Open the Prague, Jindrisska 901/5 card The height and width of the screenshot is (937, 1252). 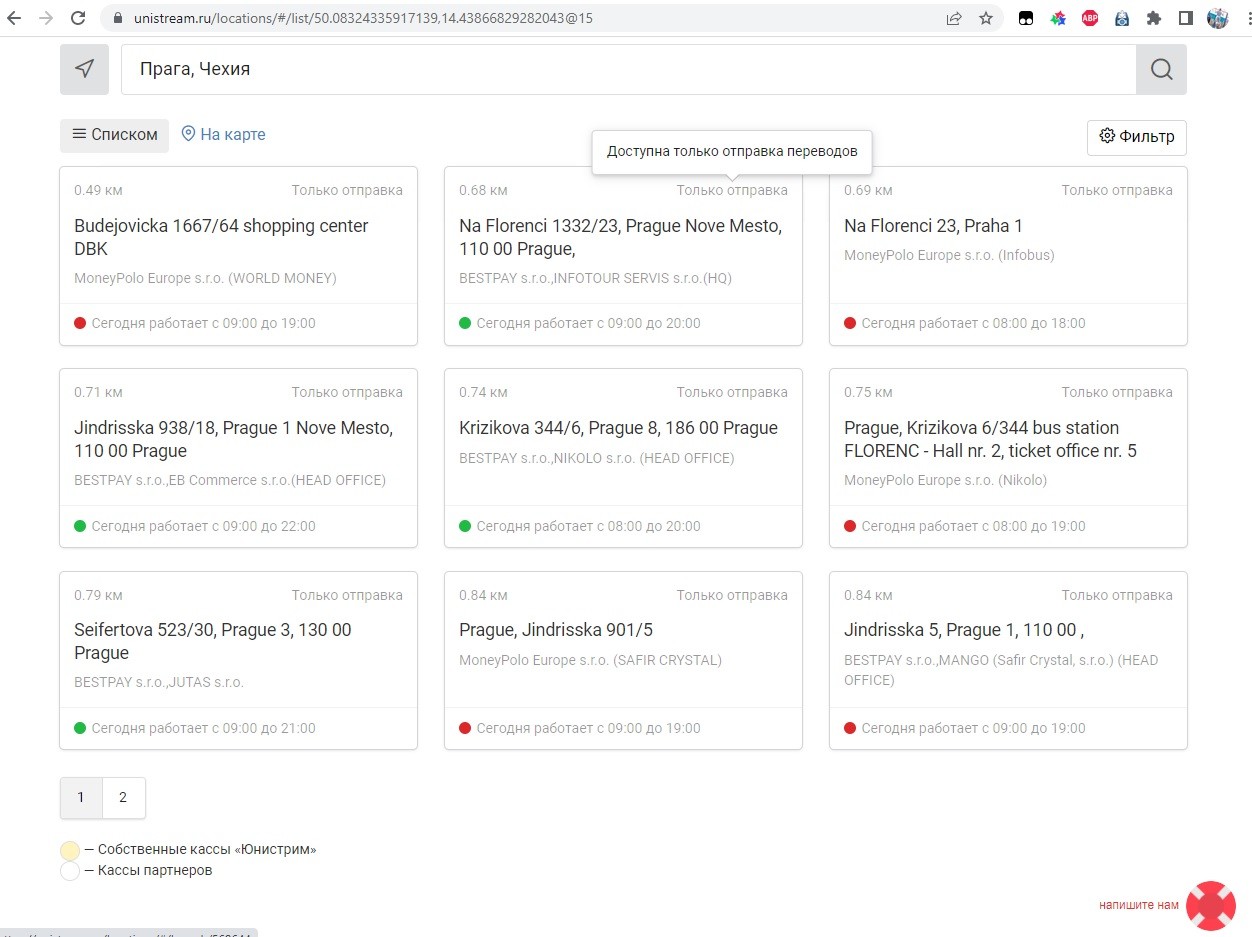[x=623, y=660]
